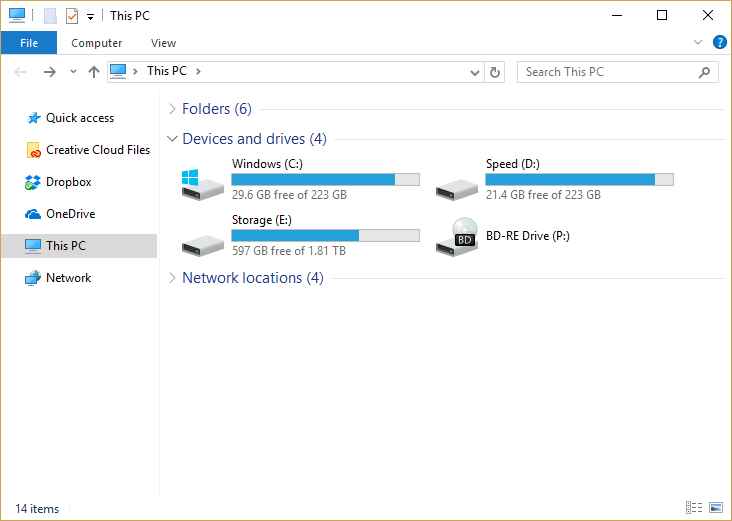This screenshot has width=732, height=521.
Task: Click the Folders (6) group header
Action: (217, 109)
